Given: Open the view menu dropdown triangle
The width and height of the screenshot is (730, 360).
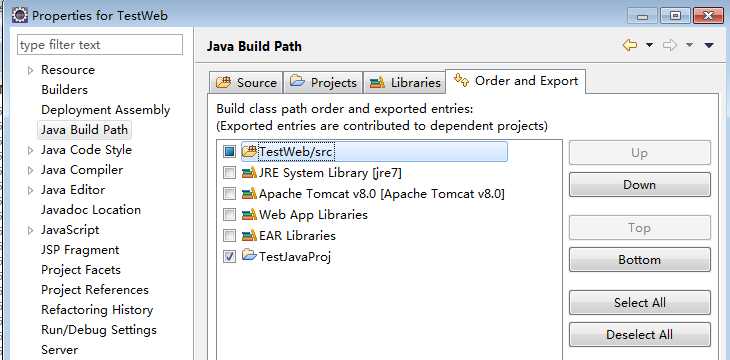Looking at the screenshot, I should pyautogui.click(x=709, y=45).
